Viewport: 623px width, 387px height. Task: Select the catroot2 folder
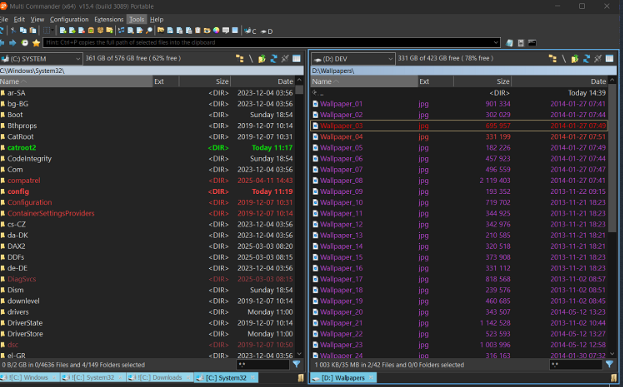pos(148,148)
